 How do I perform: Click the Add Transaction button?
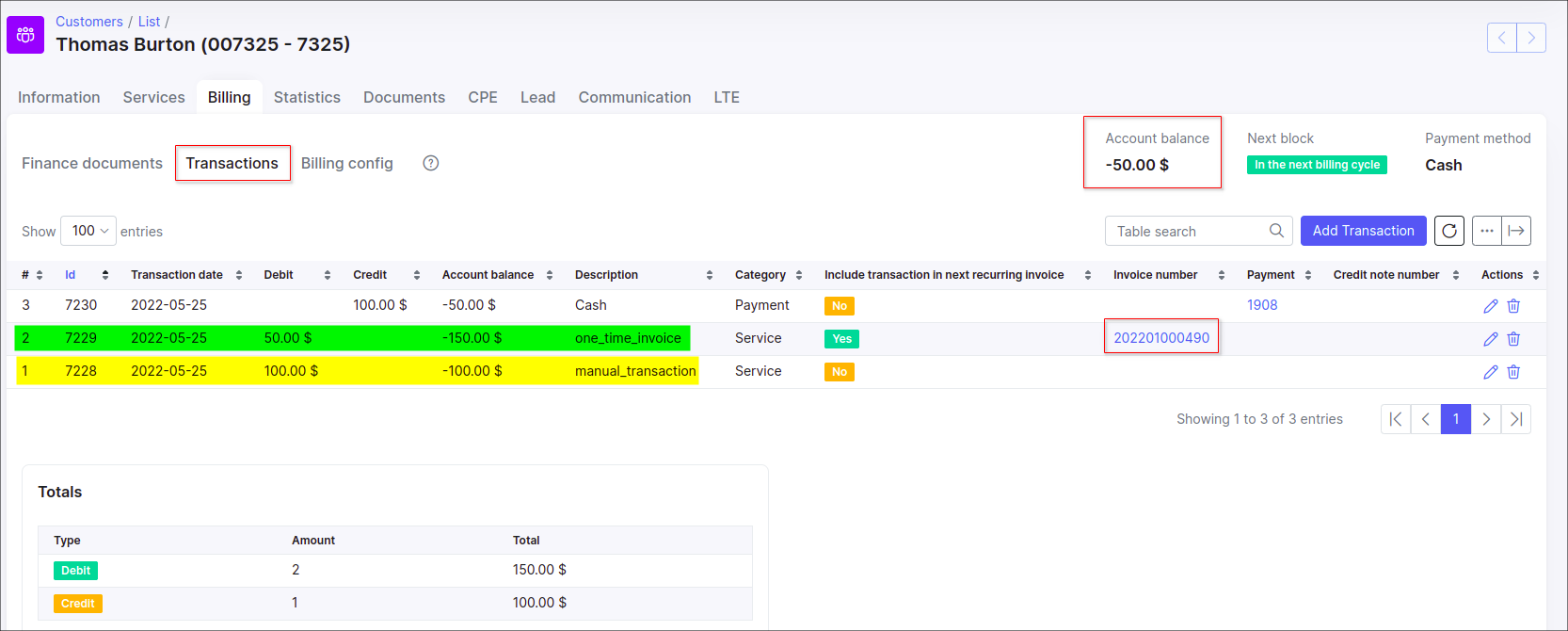[1363, 231]
